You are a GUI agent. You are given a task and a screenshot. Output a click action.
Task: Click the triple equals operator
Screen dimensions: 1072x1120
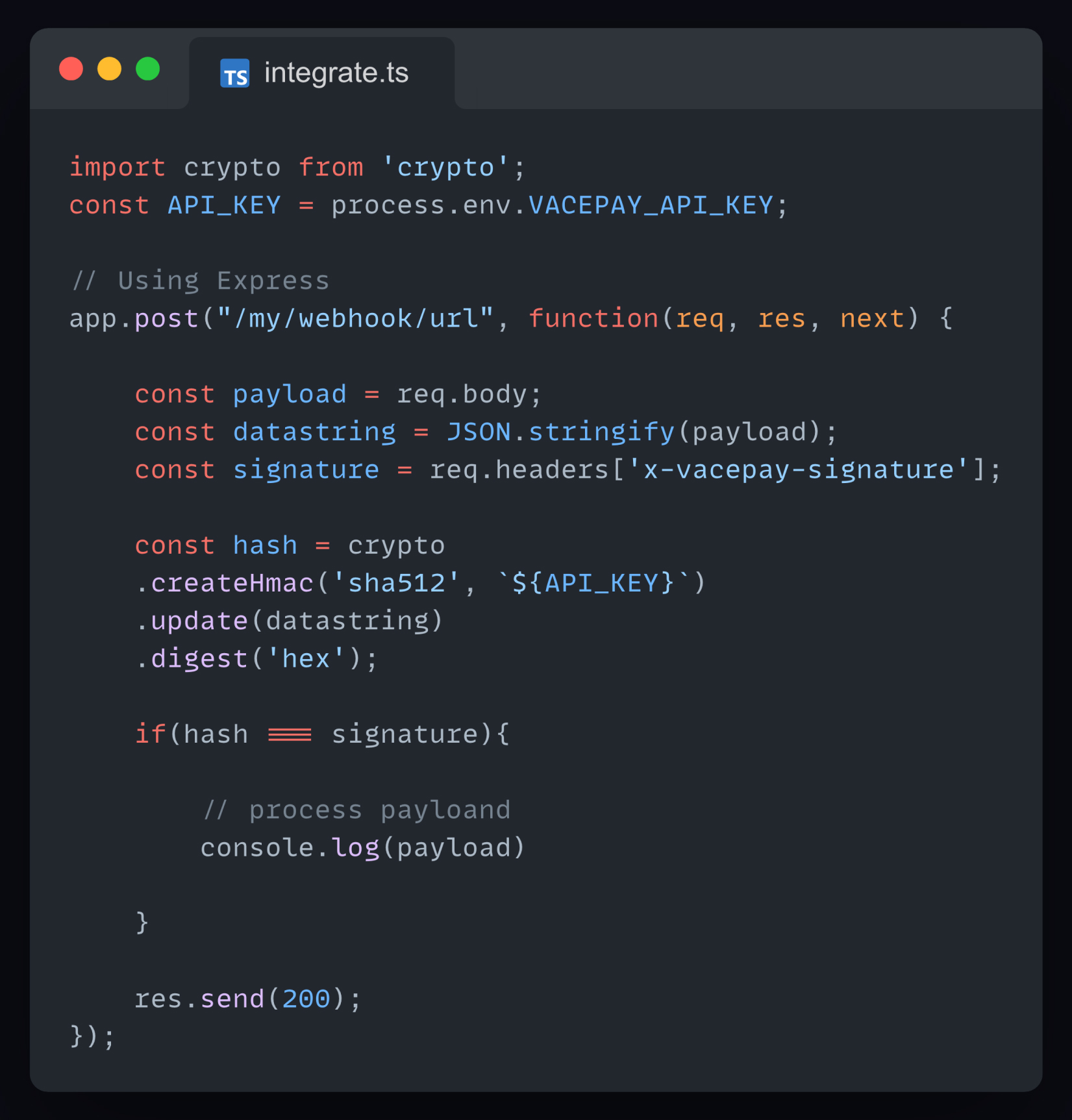tap(290, 734)
